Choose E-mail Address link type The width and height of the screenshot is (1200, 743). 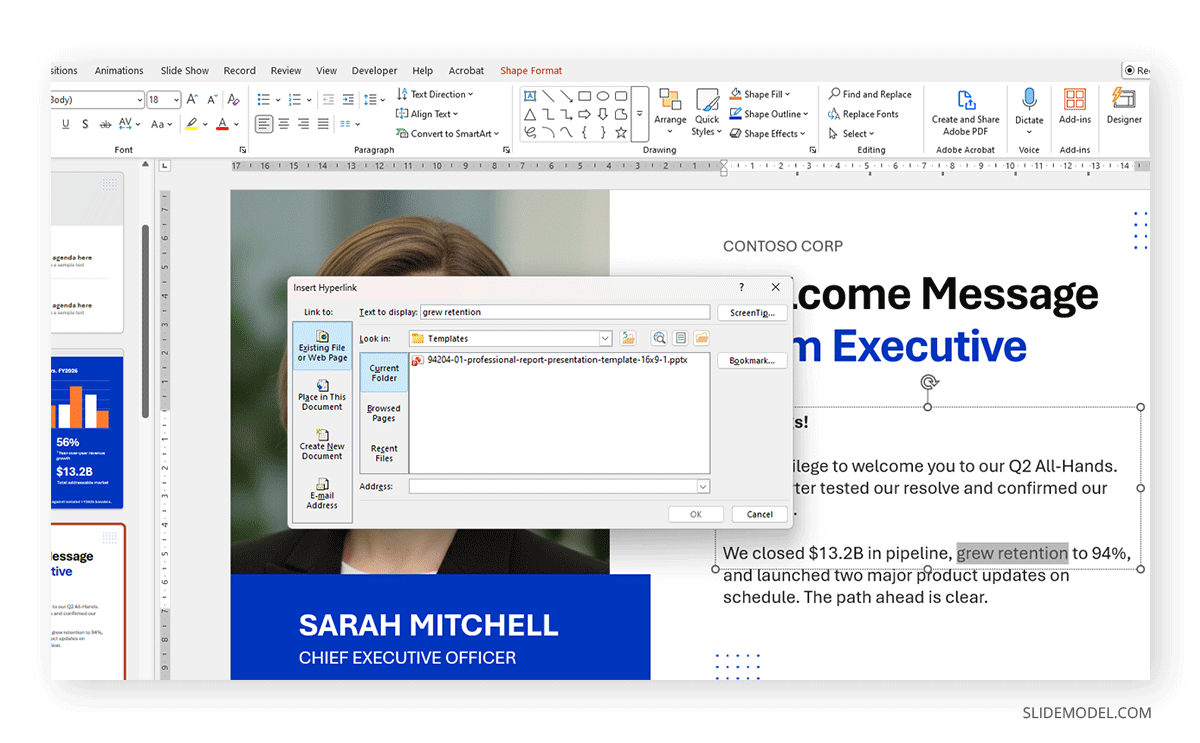coord(322,494)
